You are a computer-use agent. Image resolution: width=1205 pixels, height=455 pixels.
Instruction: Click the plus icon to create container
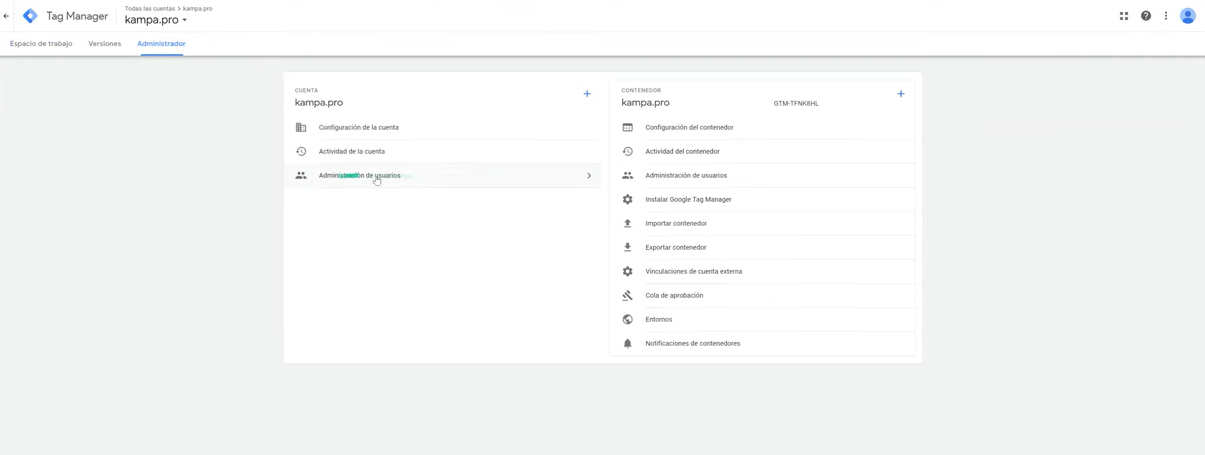pos(901,94)
